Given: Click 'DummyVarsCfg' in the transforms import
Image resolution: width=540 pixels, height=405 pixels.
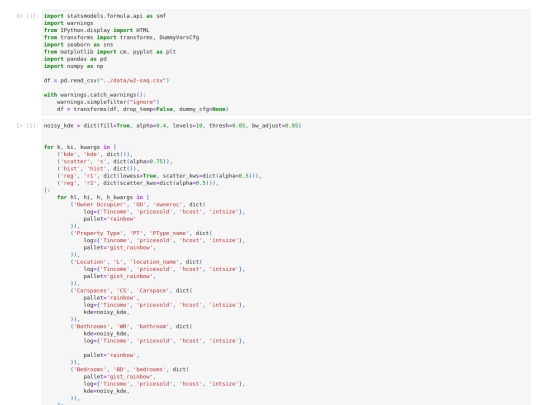Looking at the screenshot, I should 179,38.
